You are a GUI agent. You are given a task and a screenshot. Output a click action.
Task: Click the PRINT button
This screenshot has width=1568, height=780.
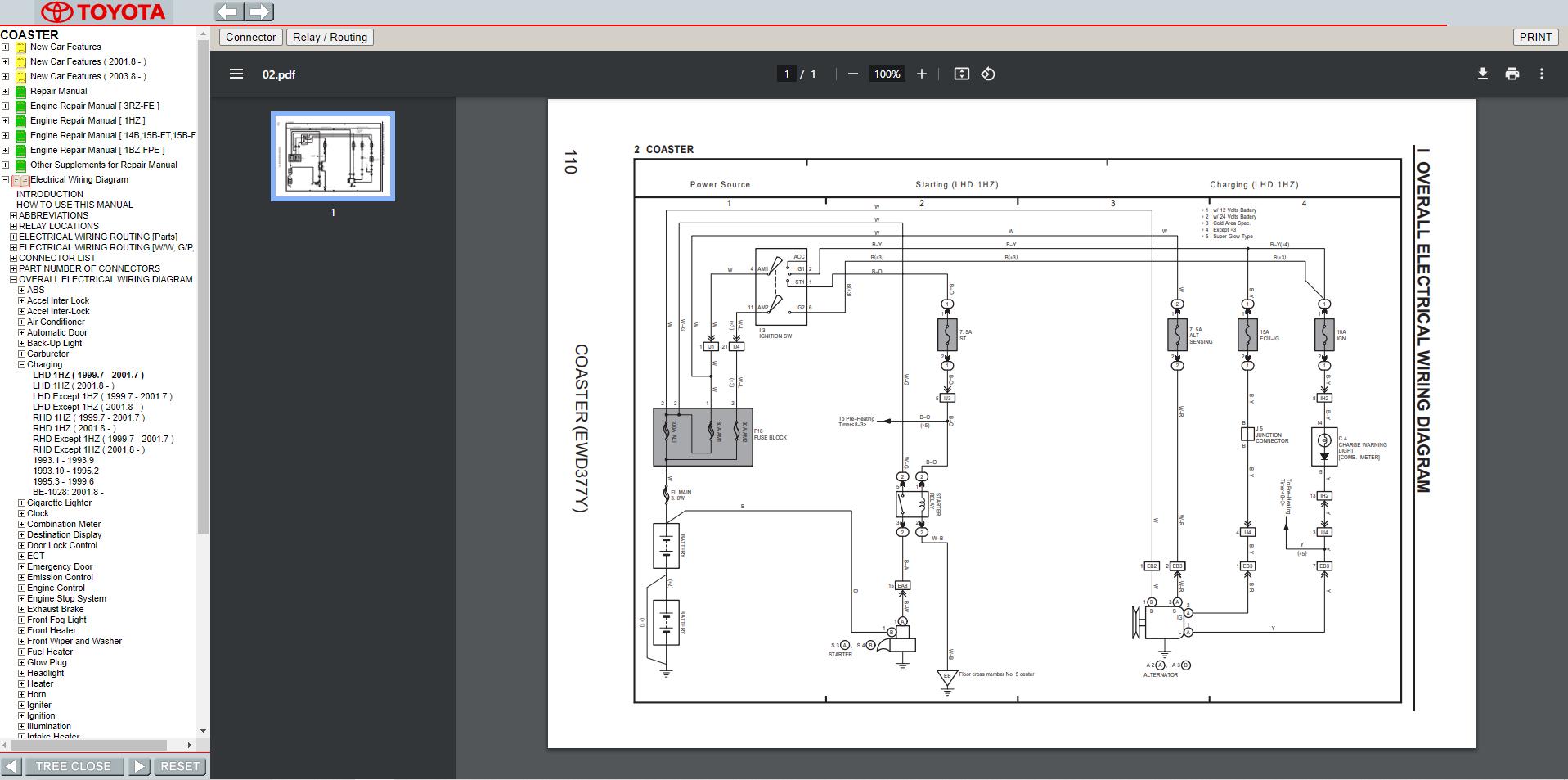tap(1535, 38)
